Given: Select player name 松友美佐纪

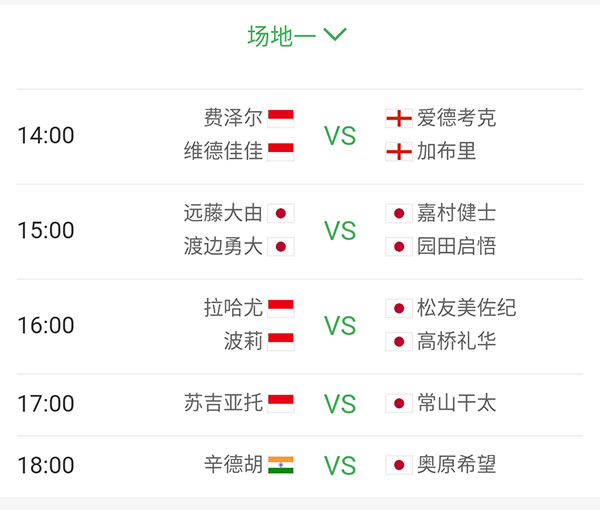Looking at the screenshot, I should pyautogui.click(x=466, y=308).
